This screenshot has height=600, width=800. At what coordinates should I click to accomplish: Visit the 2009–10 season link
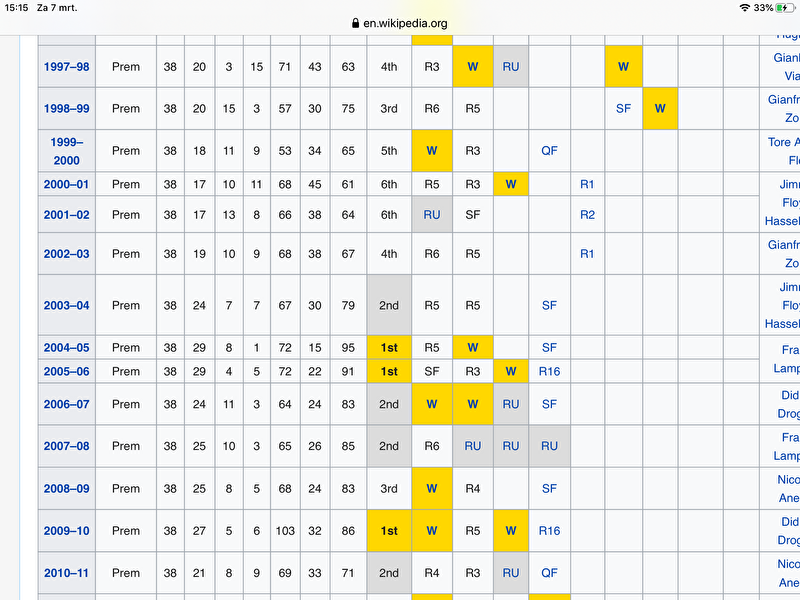pos(66,531)
